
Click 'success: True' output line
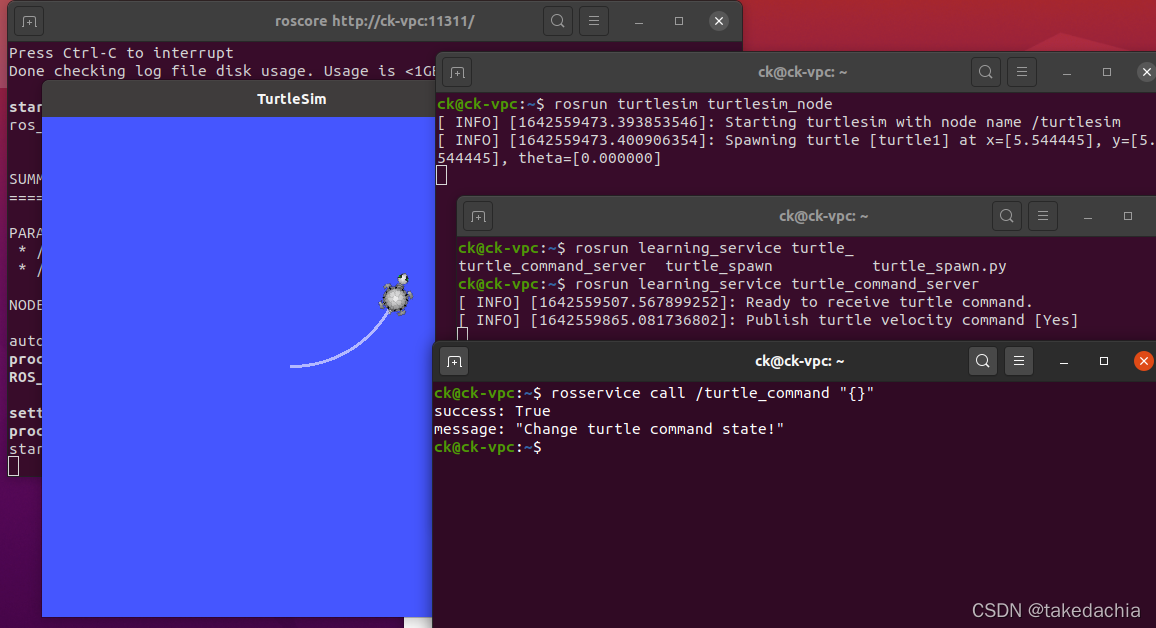pyautogui.click(x=492, y=411)
